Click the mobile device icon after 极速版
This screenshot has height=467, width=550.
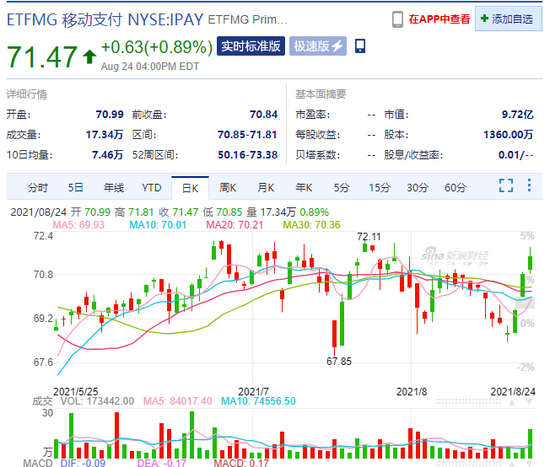tap(360, 46)
